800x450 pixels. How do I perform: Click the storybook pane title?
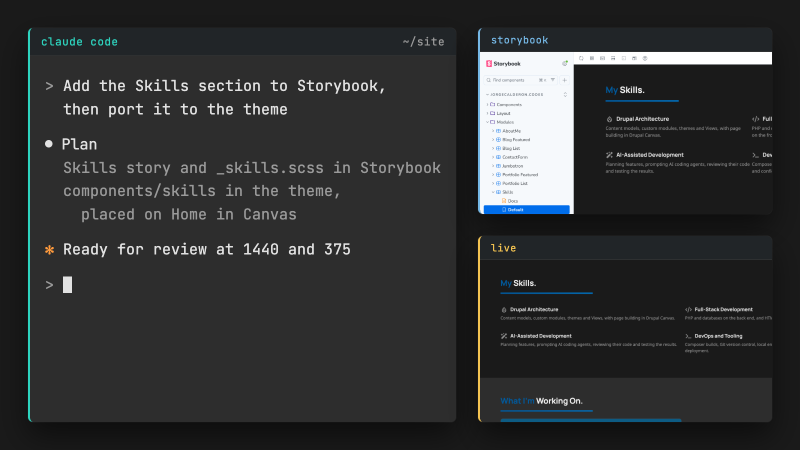pos(519,40)
